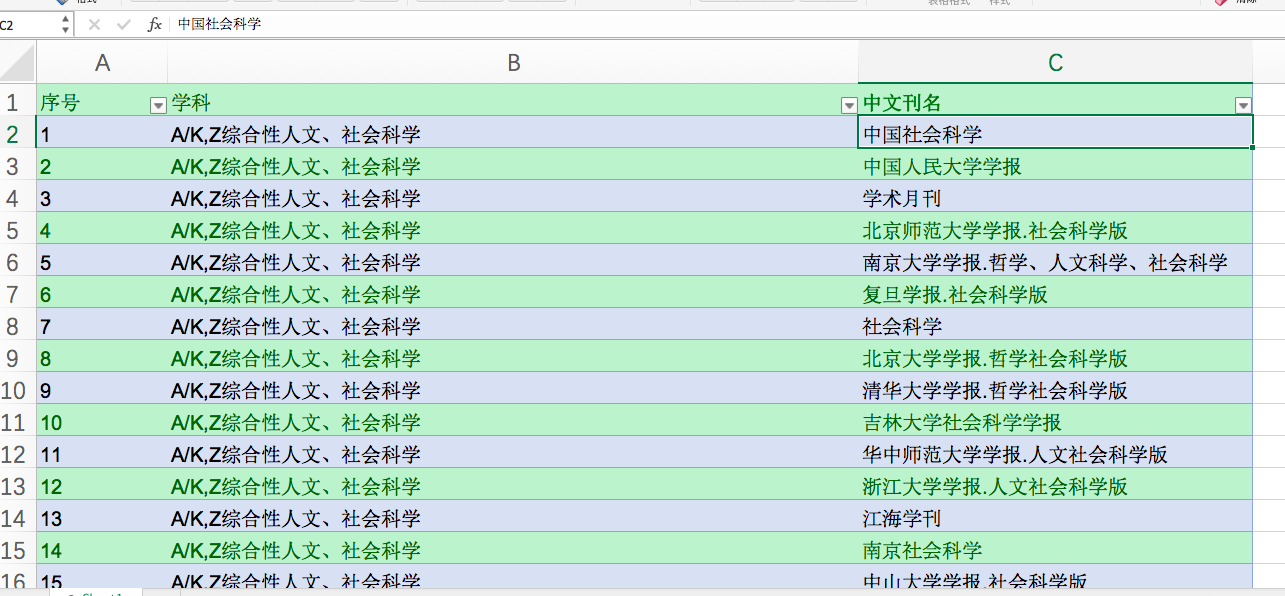
Task: Select cell 华中师范大学学报.人文社会科学版
Action: coord(1055,454)
